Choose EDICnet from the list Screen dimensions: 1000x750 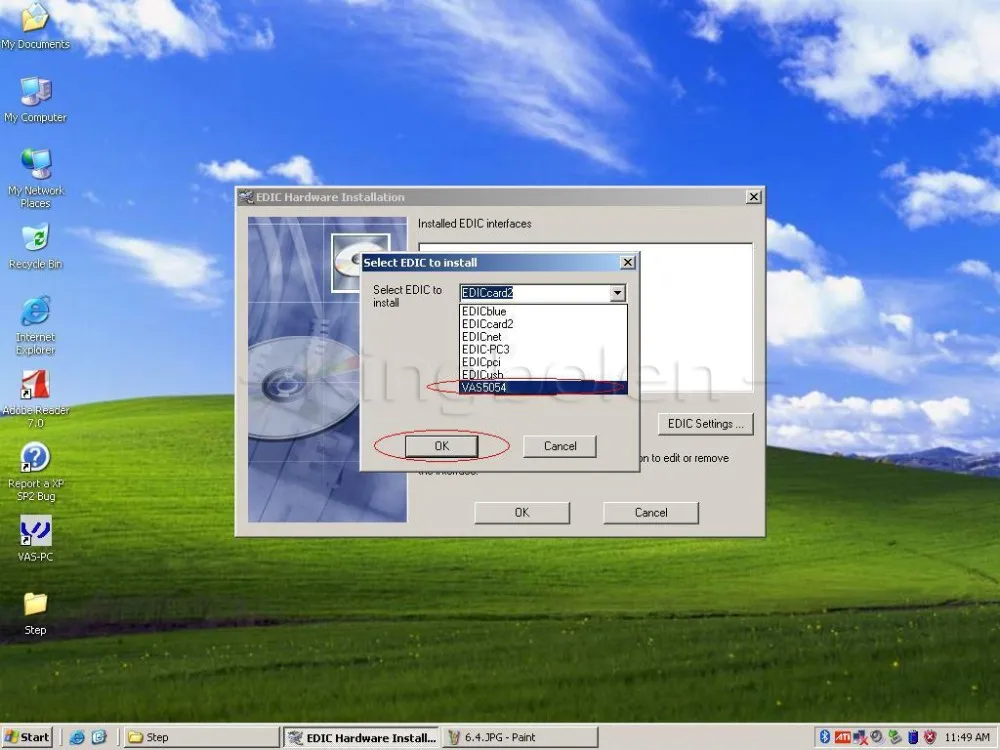pyautogui.click(x=543, y=337)
